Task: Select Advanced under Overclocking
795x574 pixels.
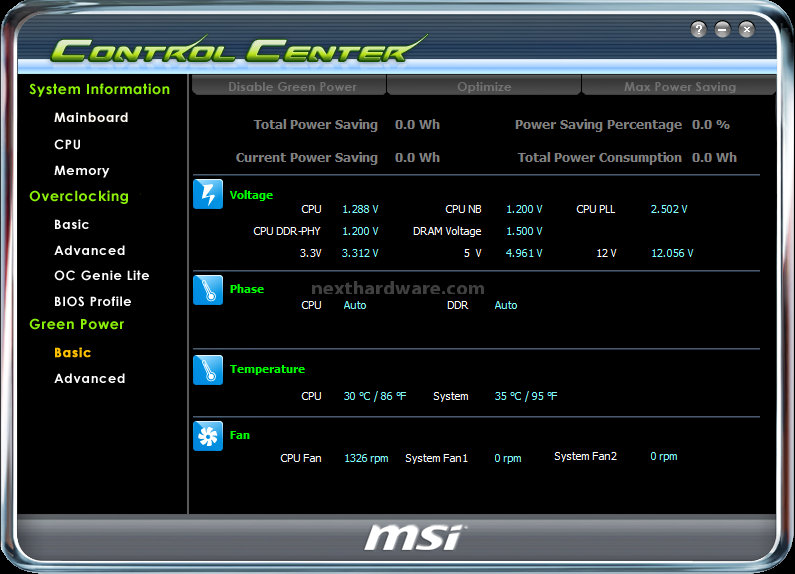Action: coord(90,250)
